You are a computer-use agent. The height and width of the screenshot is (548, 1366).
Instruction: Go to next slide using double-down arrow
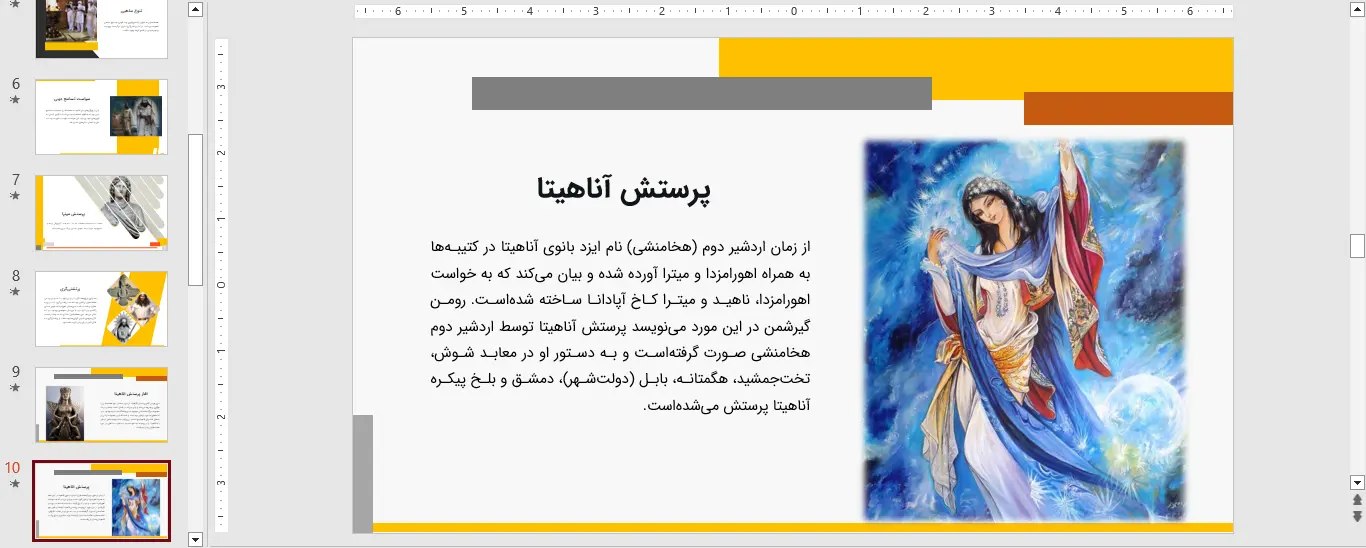coord(1357,516)
